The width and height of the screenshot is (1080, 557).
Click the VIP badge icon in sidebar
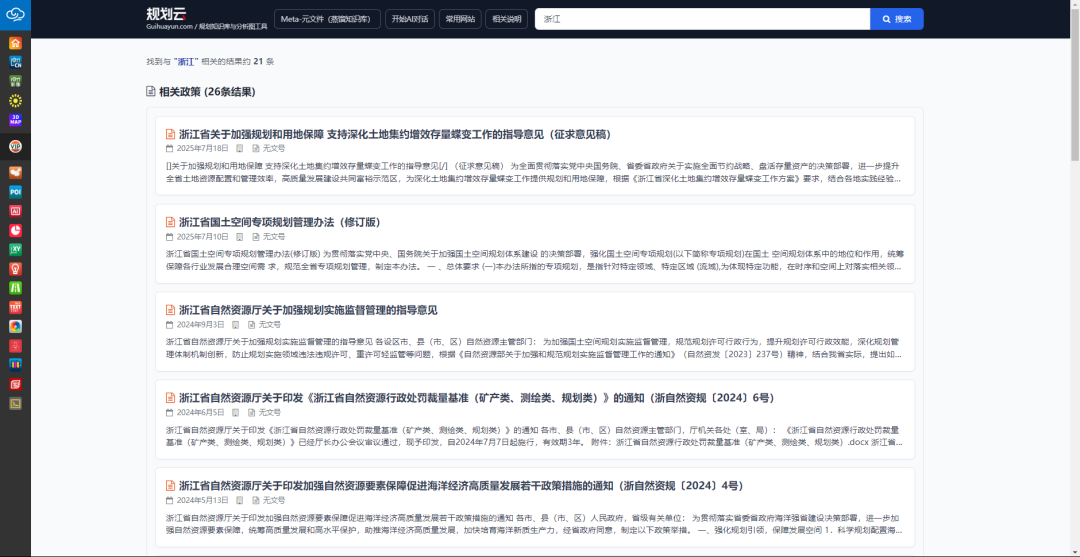(x=15, y=146)
